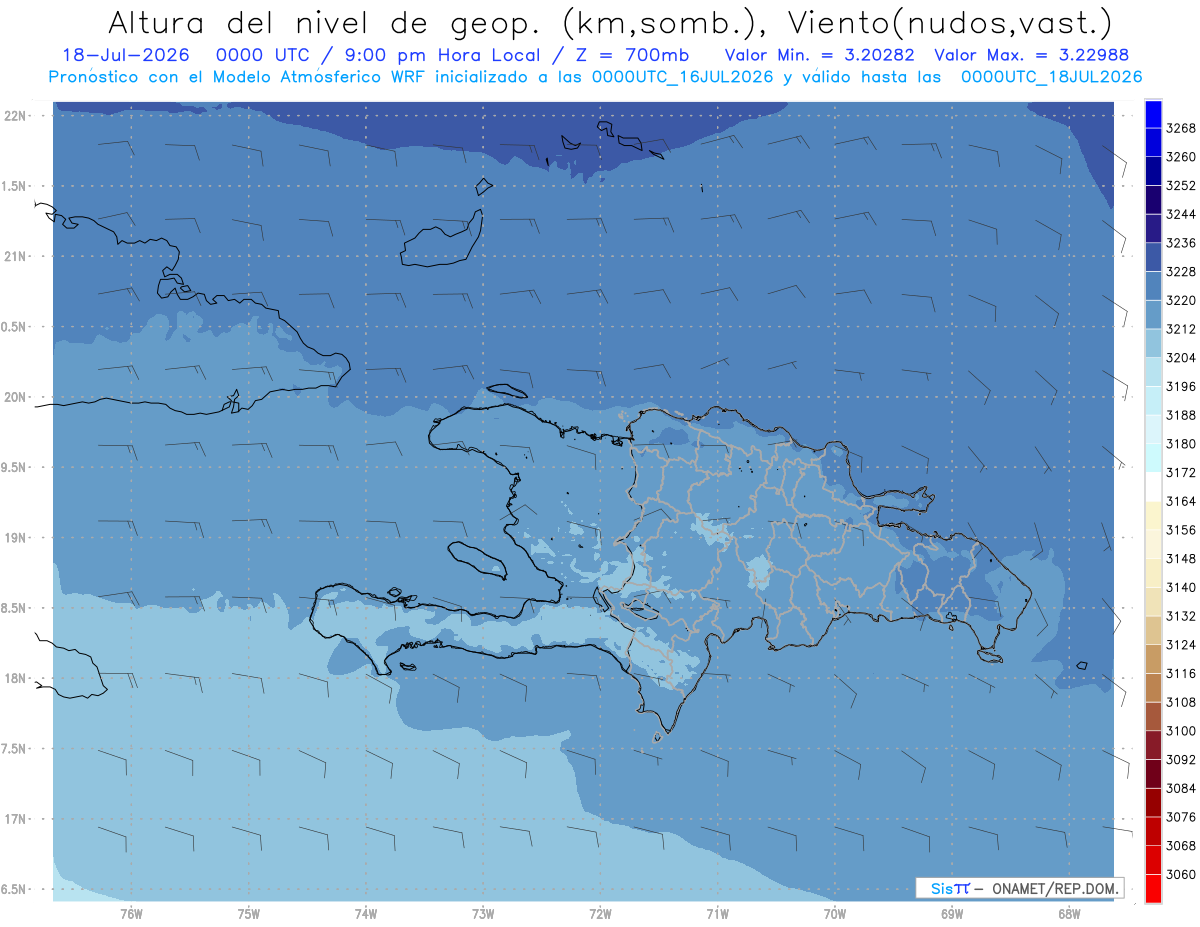Pick the dark maroon legend band between 3092 and 3084
1200x927 pixels.
[x=1153, y=774]
